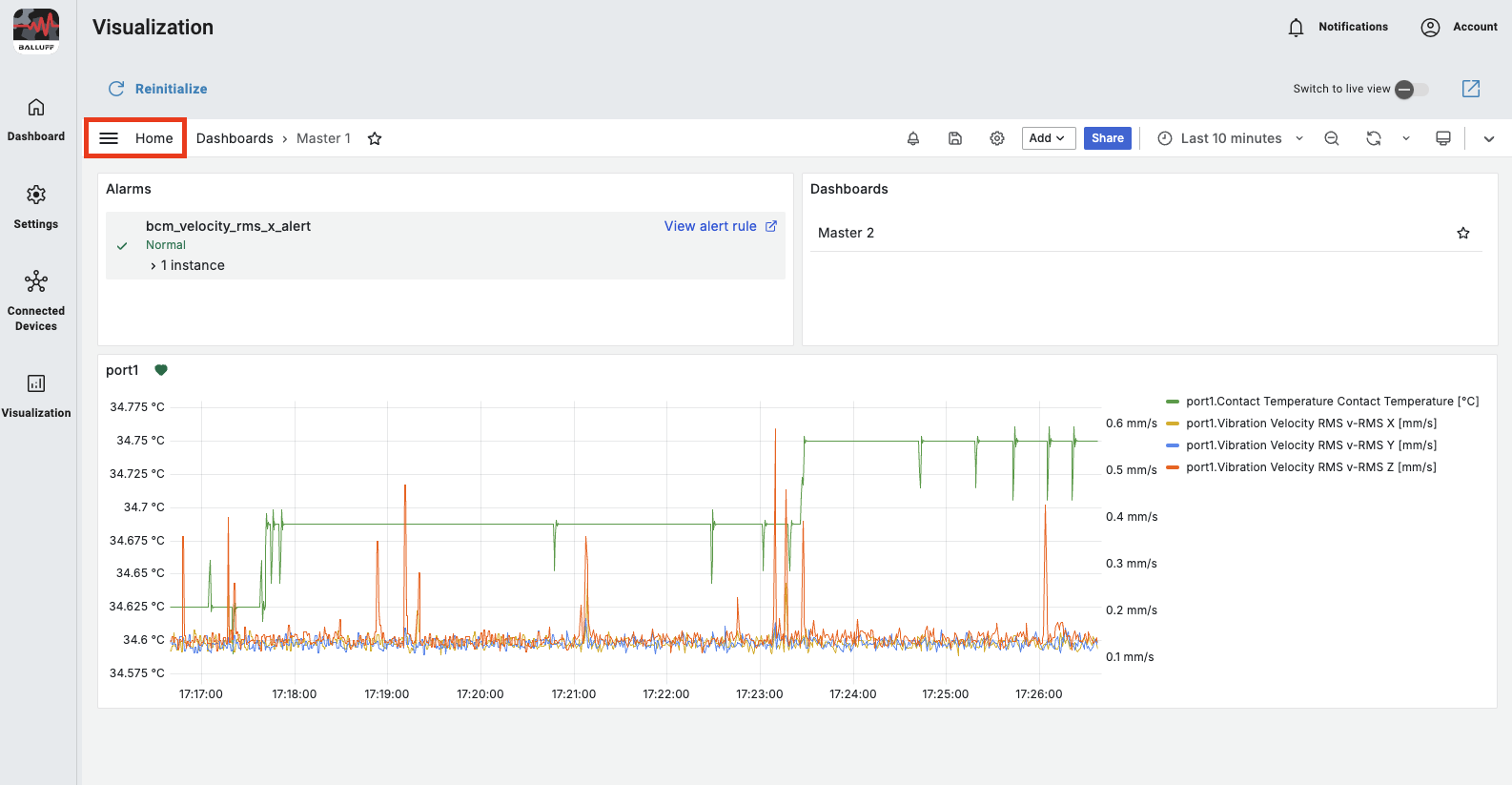Viewport: 1512px width, 785px height.
Task: Click the zoom out time range icon
Action: pos(1332,138)
